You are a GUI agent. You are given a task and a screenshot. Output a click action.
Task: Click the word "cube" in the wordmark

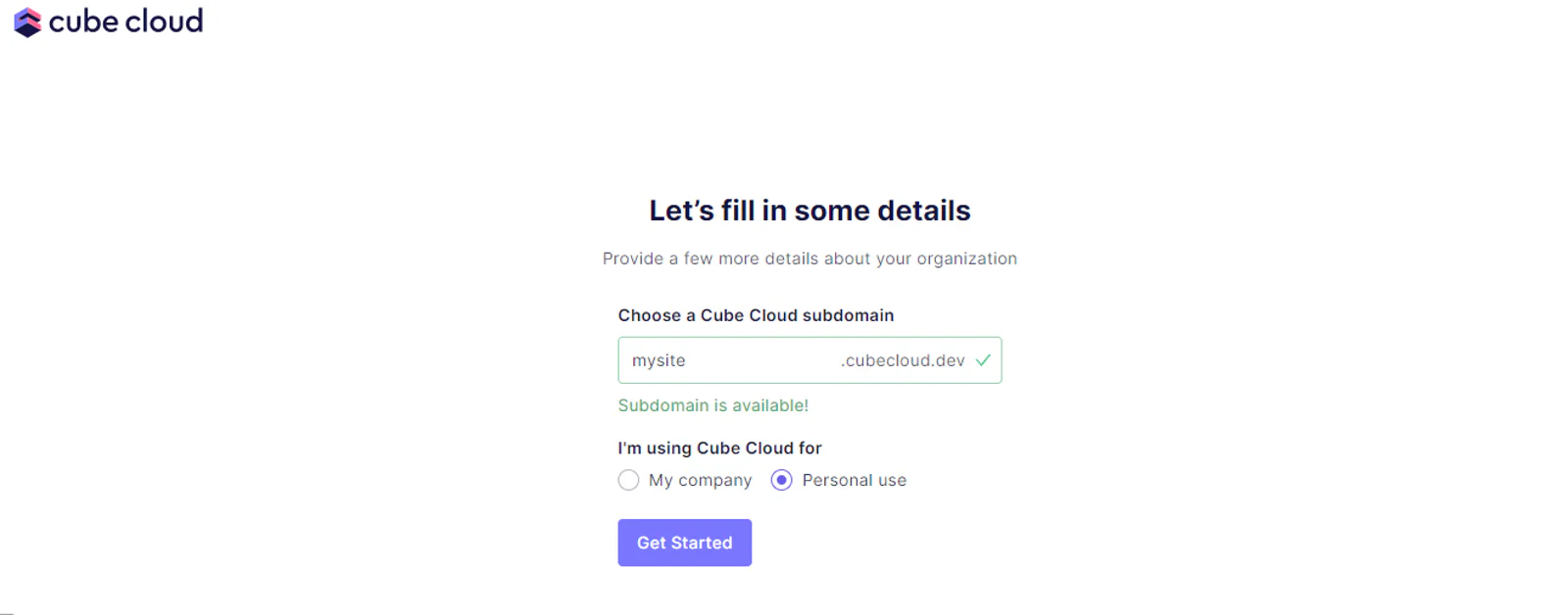pos(83,21)
